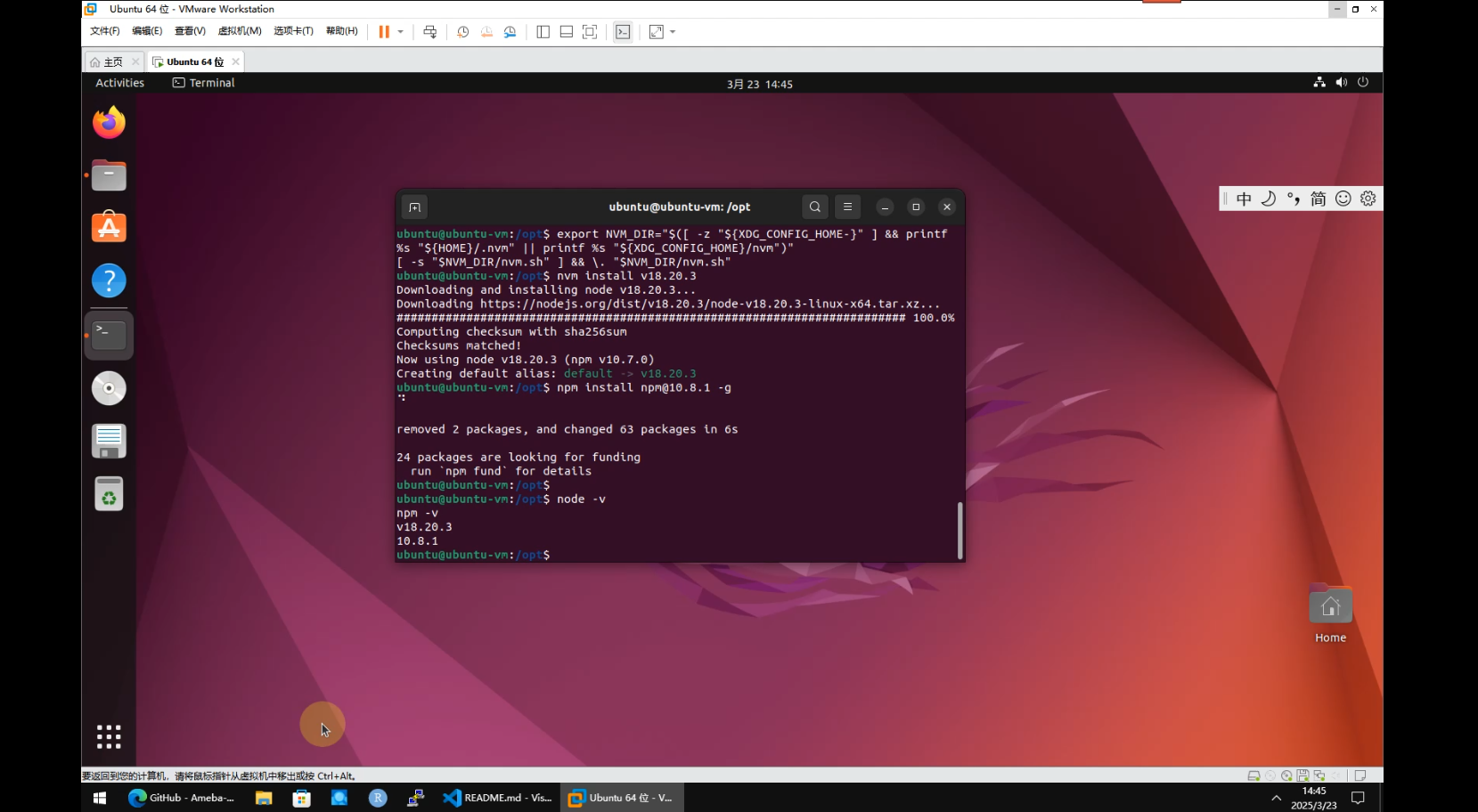Open the Home folder on desktop

pyautogui.click(x=1330, y=613)
